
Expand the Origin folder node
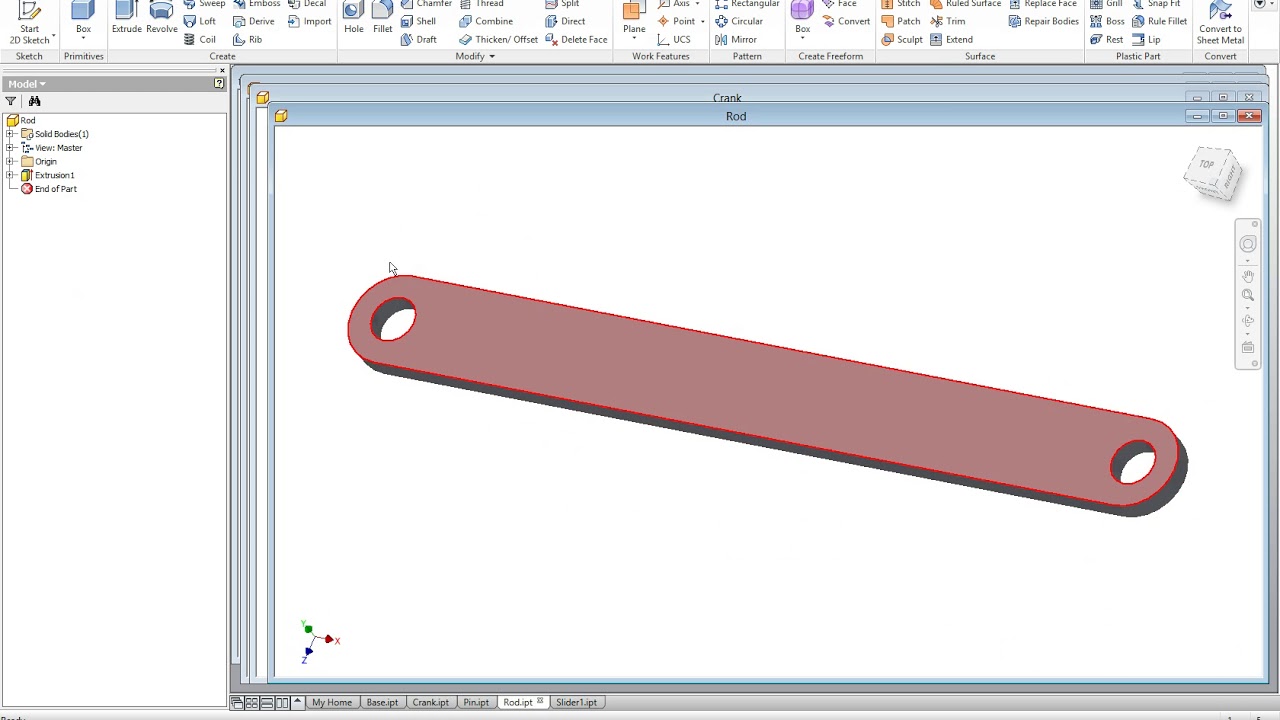coord(10,161)
